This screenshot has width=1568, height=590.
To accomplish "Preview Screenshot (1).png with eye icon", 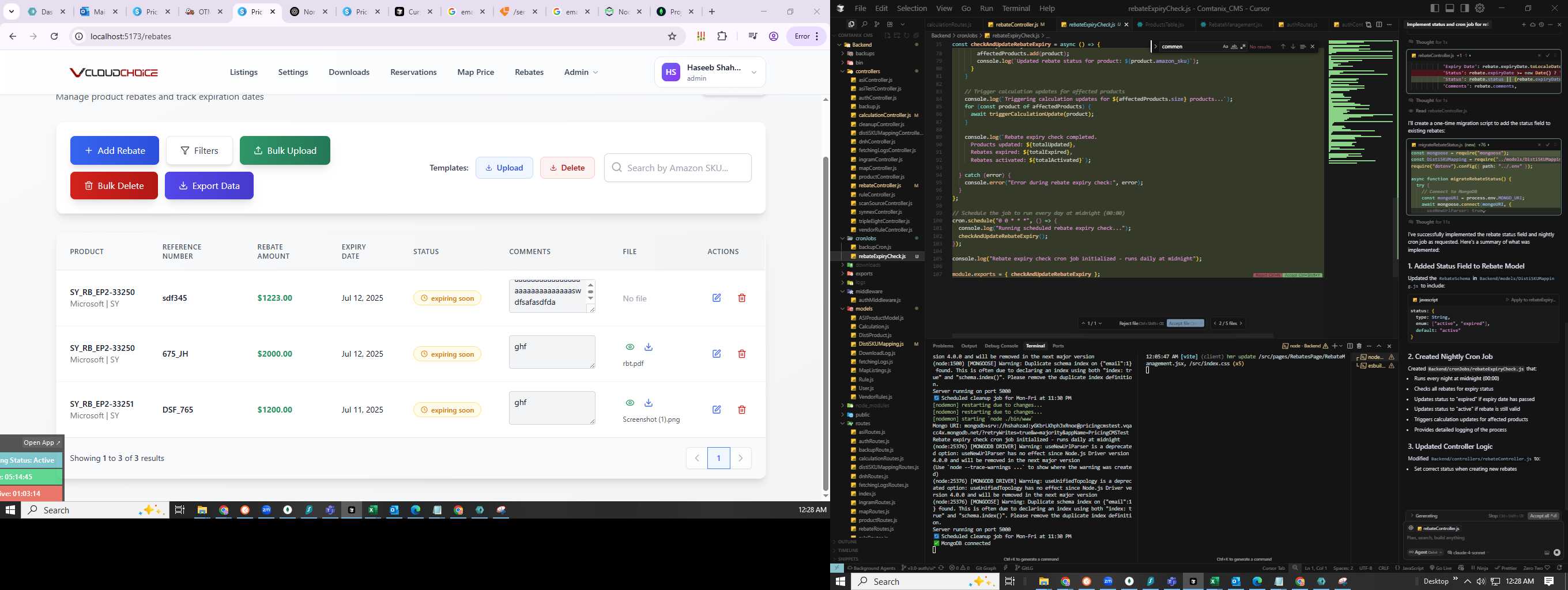I will click(x=630, y=403).
